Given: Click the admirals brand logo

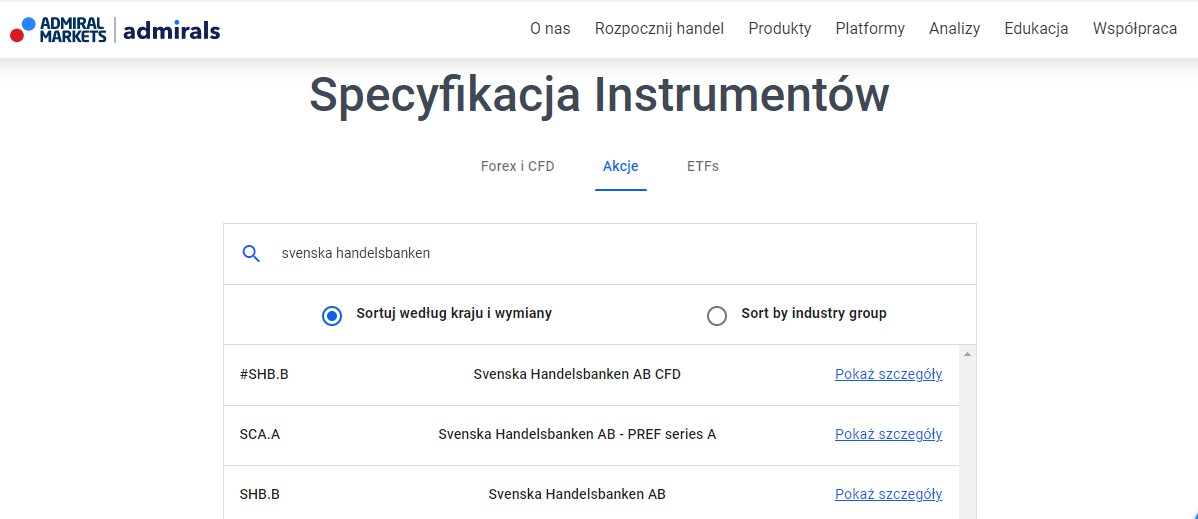Looking at the screenshot, I should click(x=172, y=31).
